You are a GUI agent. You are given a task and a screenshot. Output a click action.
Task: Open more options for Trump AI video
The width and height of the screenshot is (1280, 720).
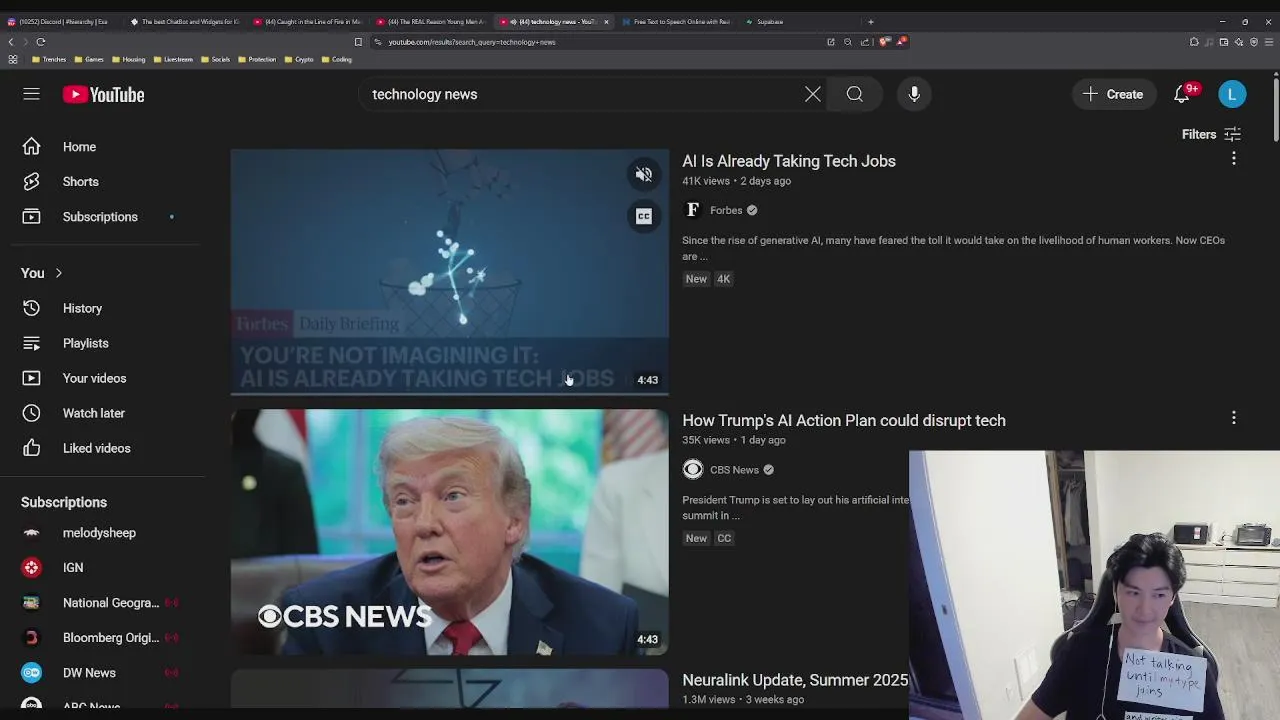coord(1233,418)
